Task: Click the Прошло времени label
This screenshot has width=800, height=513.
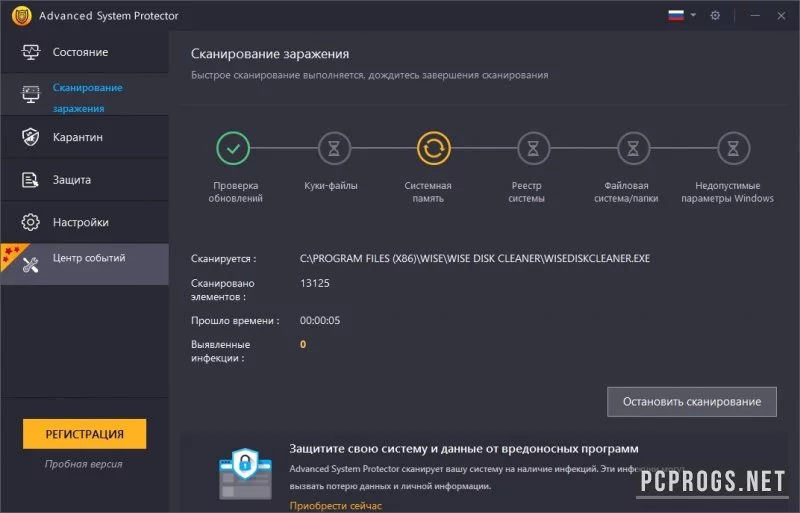Action: pos(235,321)
